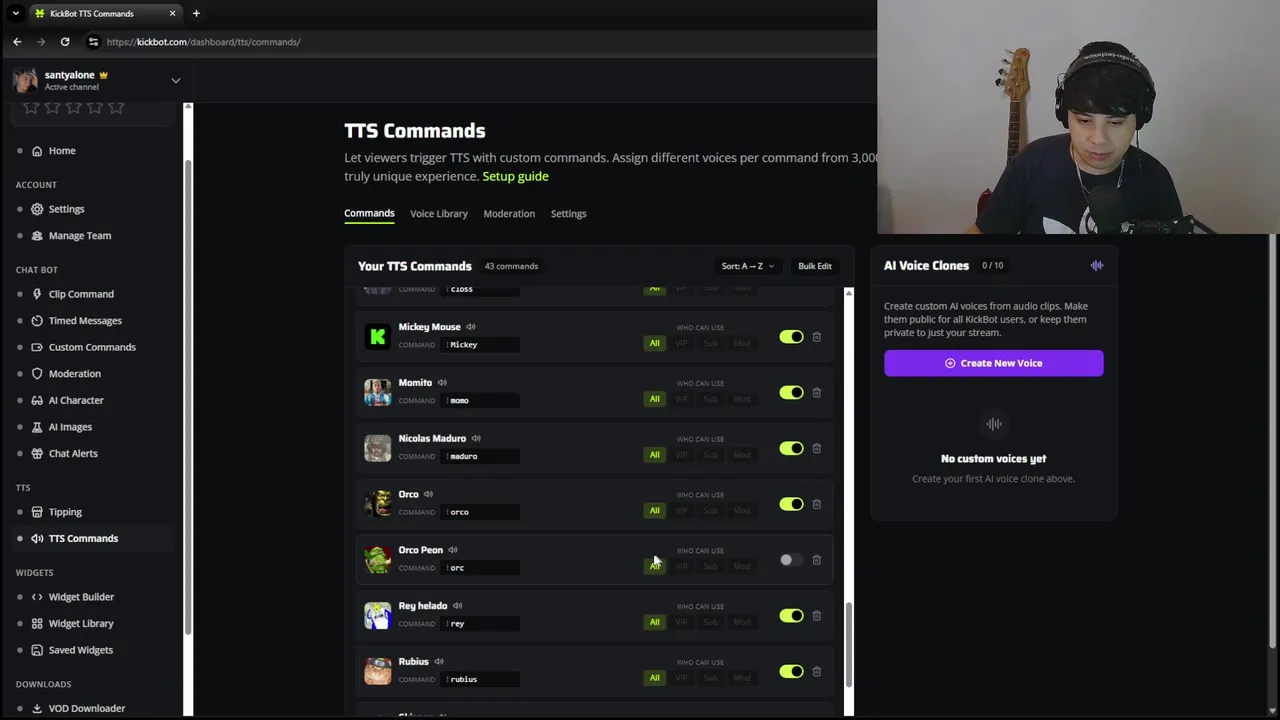This screenshot has height=720, width=1280.
Task: Delete the Rey helado command trash icon
Action: coord(816,616)
